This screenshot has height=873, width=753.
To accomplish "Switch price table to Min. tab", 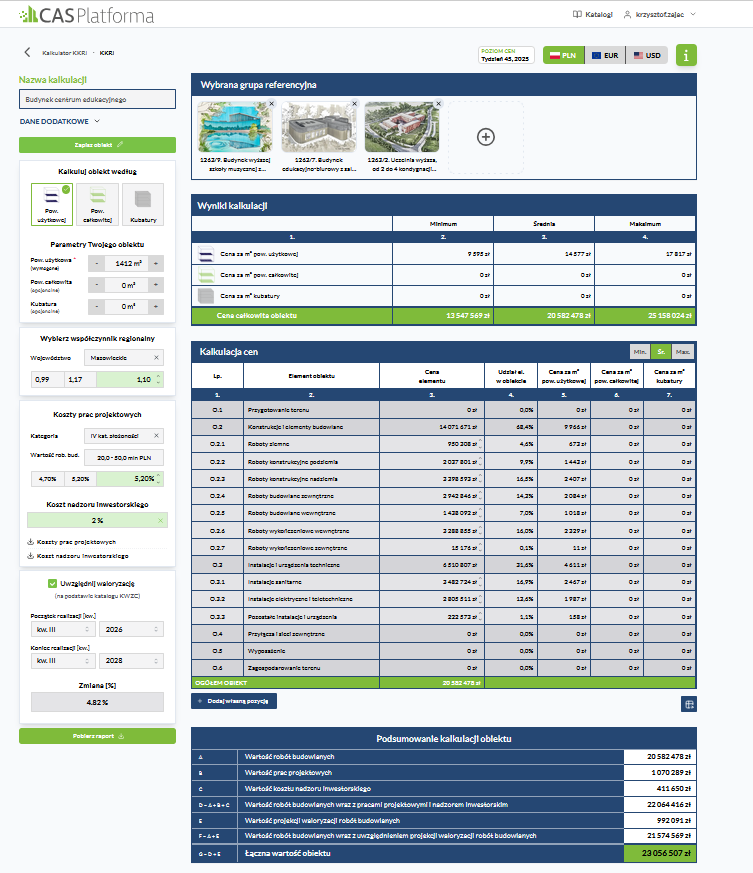I will click(639, 352).
